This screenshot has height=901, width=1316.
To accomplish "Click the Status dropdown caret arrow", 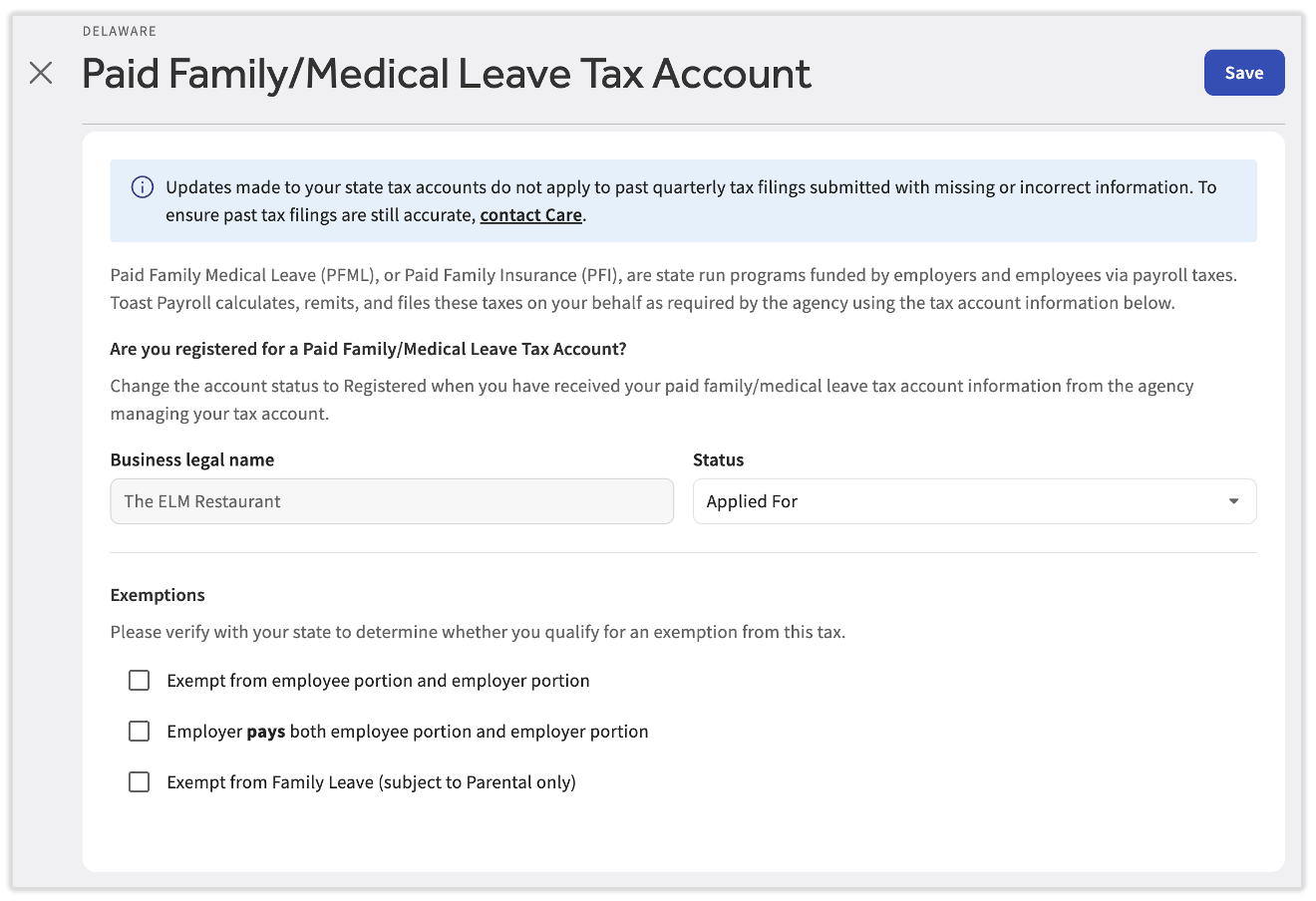I will (1233, 501).
